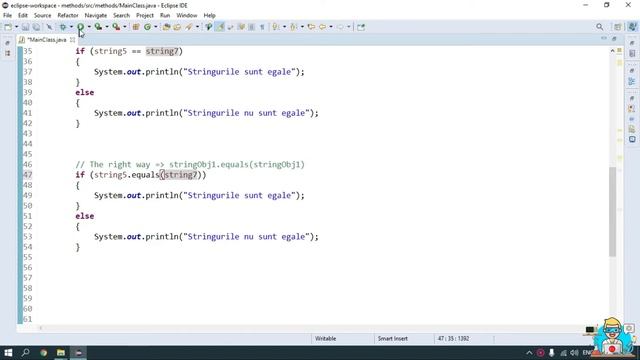Viewport: 640px width, 360px height.
Task: Open the Run button dropdown arrow
Action: pyautogui.click(x=89, y=27)
